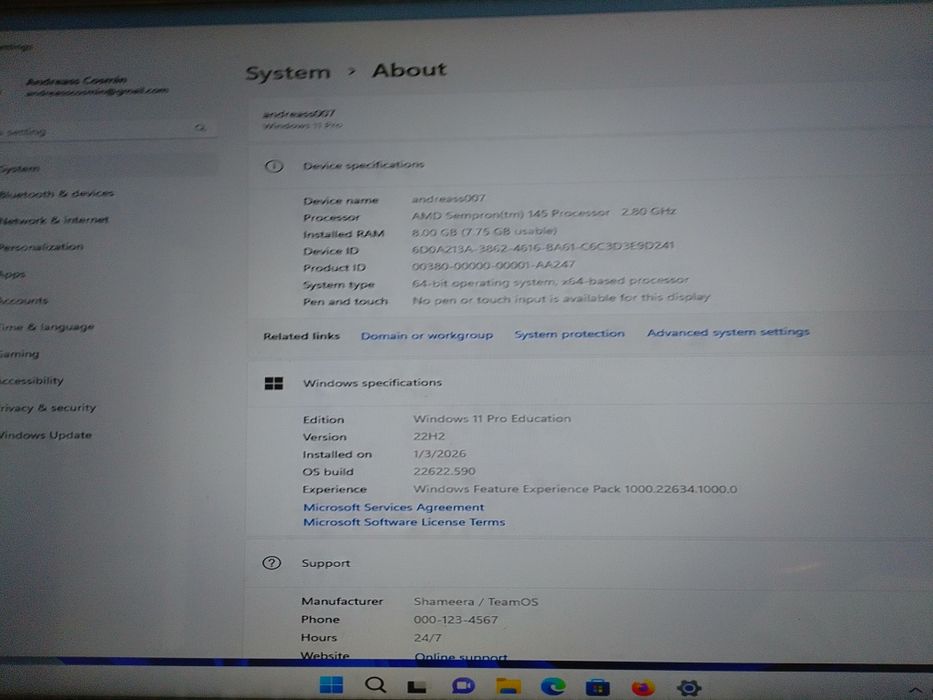Select System in the sidebar
This screenshot has width=933, height=700.
[x=107, y=168]
